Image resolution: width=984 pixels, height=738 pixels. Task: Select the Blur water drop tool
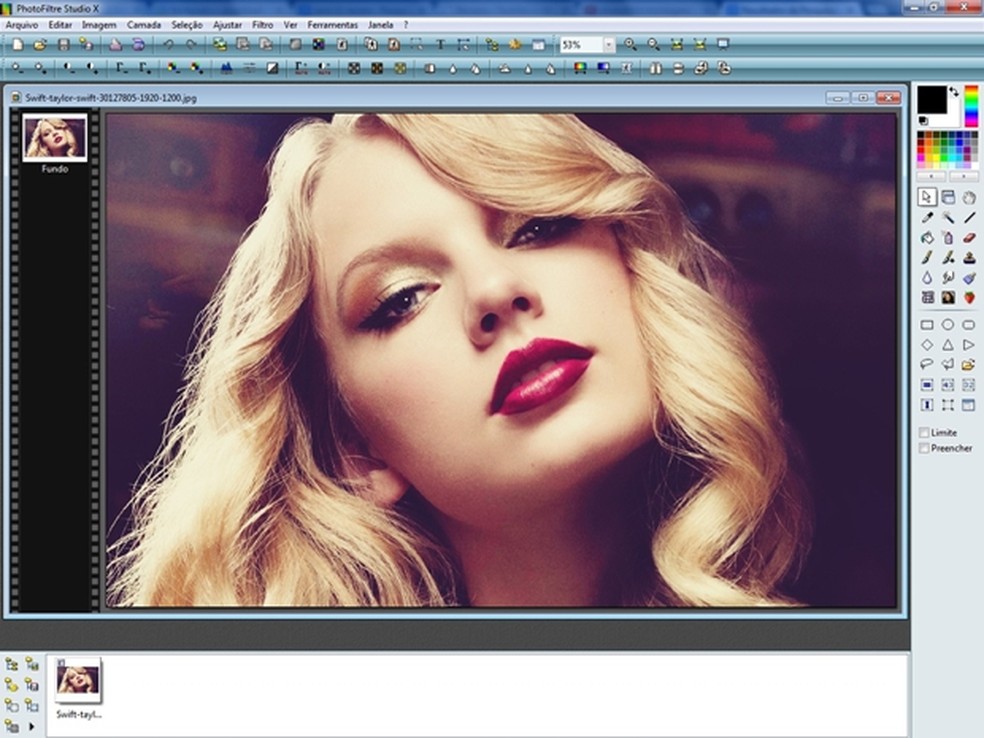tap(927, 277)
